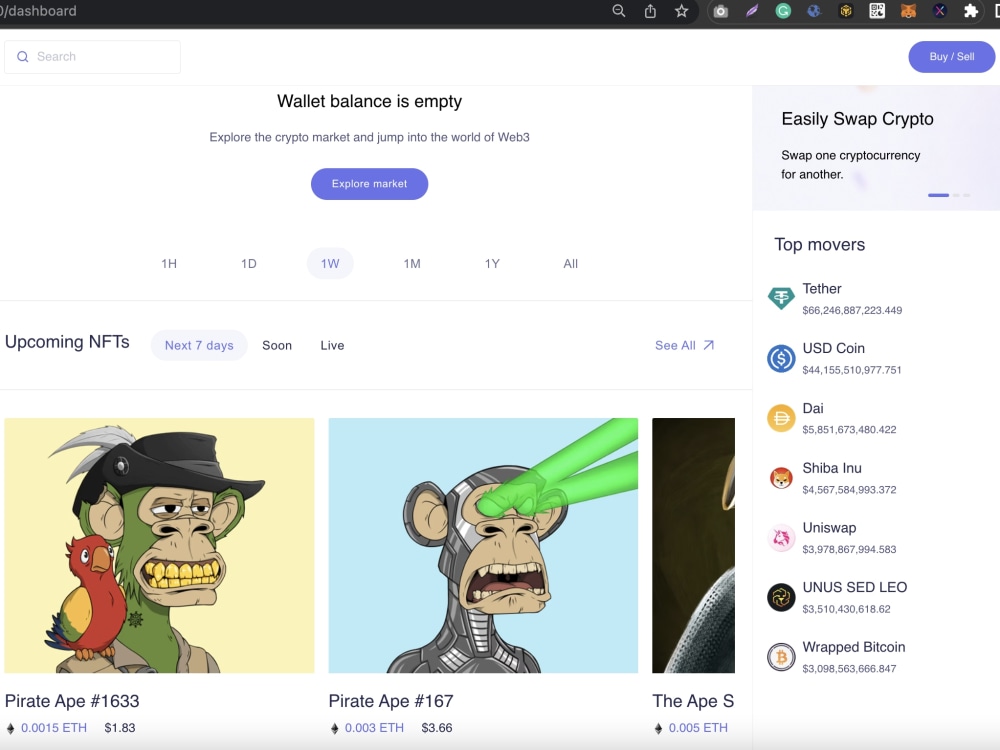
Task: Select the 1M time range
Action: click(412, 263)
